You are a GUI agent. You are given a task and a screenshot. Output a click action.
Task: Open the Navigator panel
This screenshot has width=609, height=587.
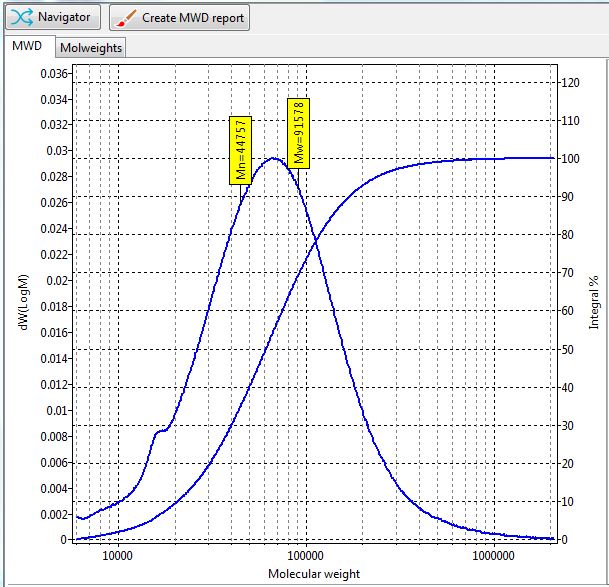[53, 17]
